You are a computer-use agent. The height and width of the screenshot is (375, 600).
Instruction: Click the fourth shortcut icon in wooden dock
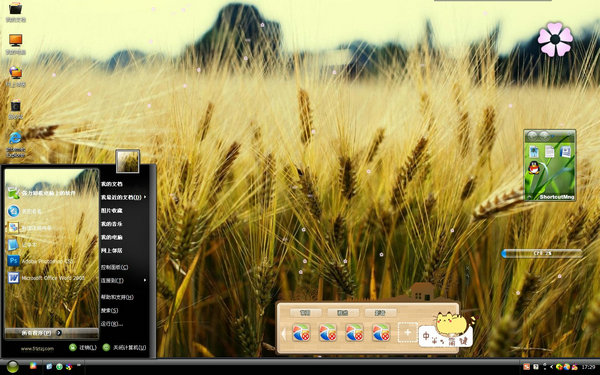381,332
